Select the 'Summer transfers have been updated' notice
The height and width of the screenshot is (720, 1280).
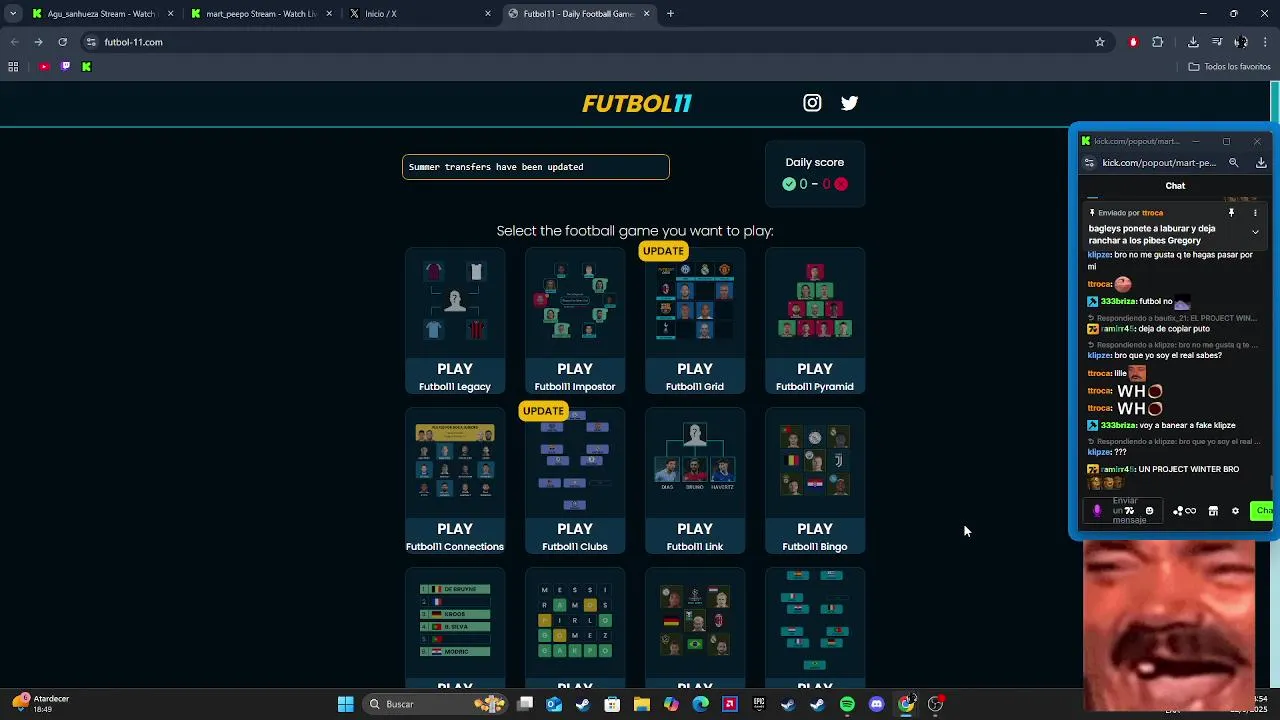click(536, 167)
